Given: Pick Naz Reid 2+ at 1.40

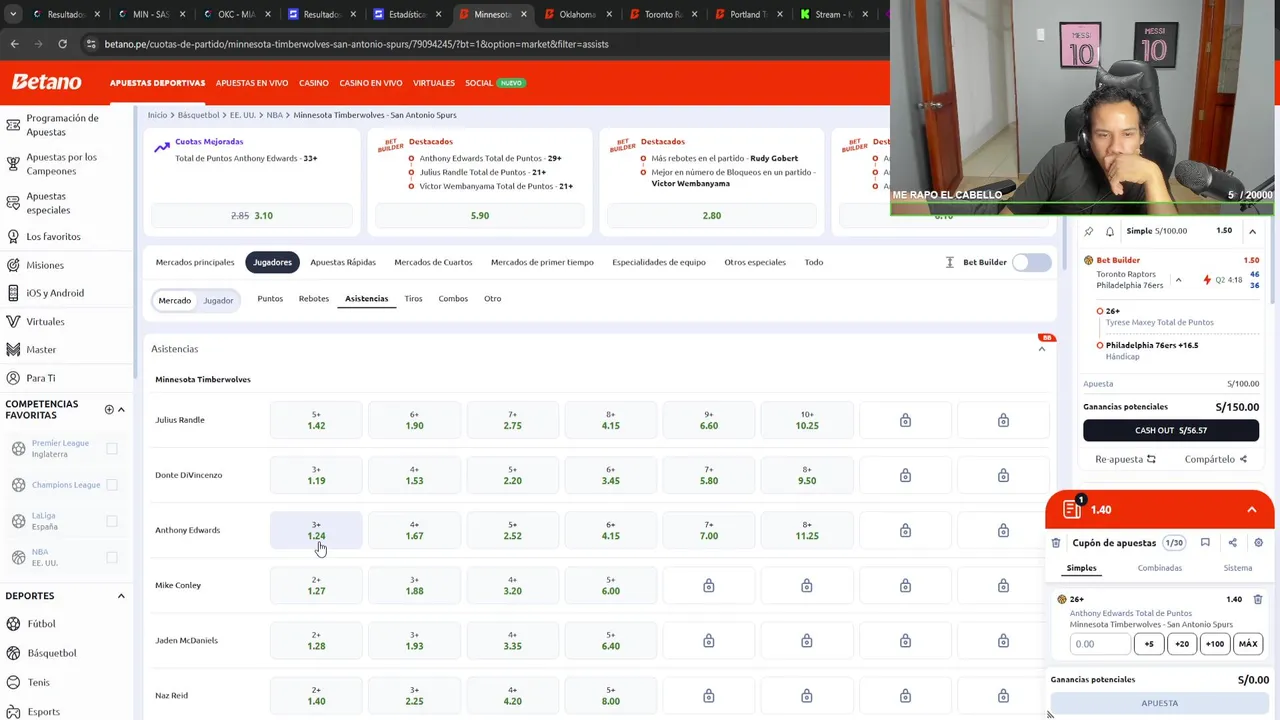Looking at the screenshot, I should [316, 696].
